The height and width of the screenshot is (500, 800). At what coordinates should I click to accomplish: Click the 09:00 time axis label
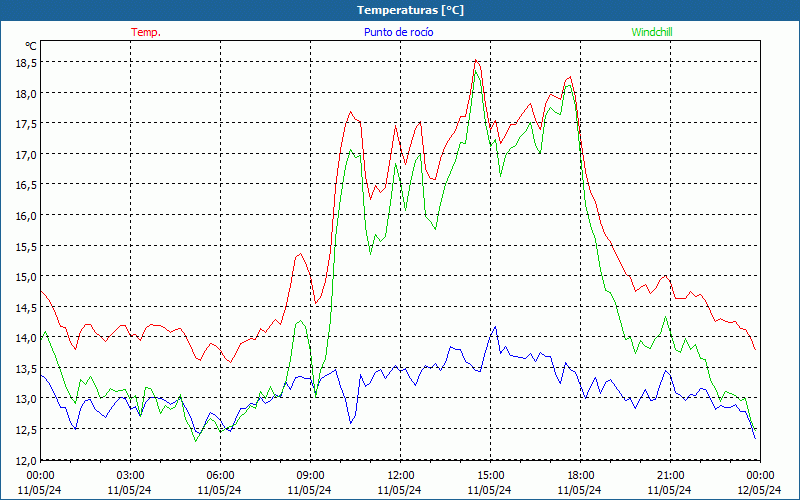point(310,476)
